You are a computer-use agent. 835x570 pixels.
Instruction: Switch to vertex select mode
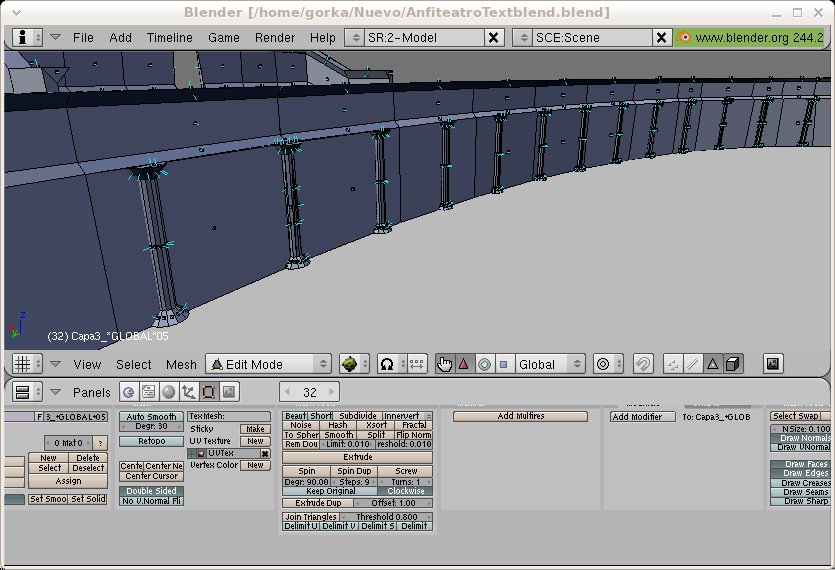tap(673, 364)
